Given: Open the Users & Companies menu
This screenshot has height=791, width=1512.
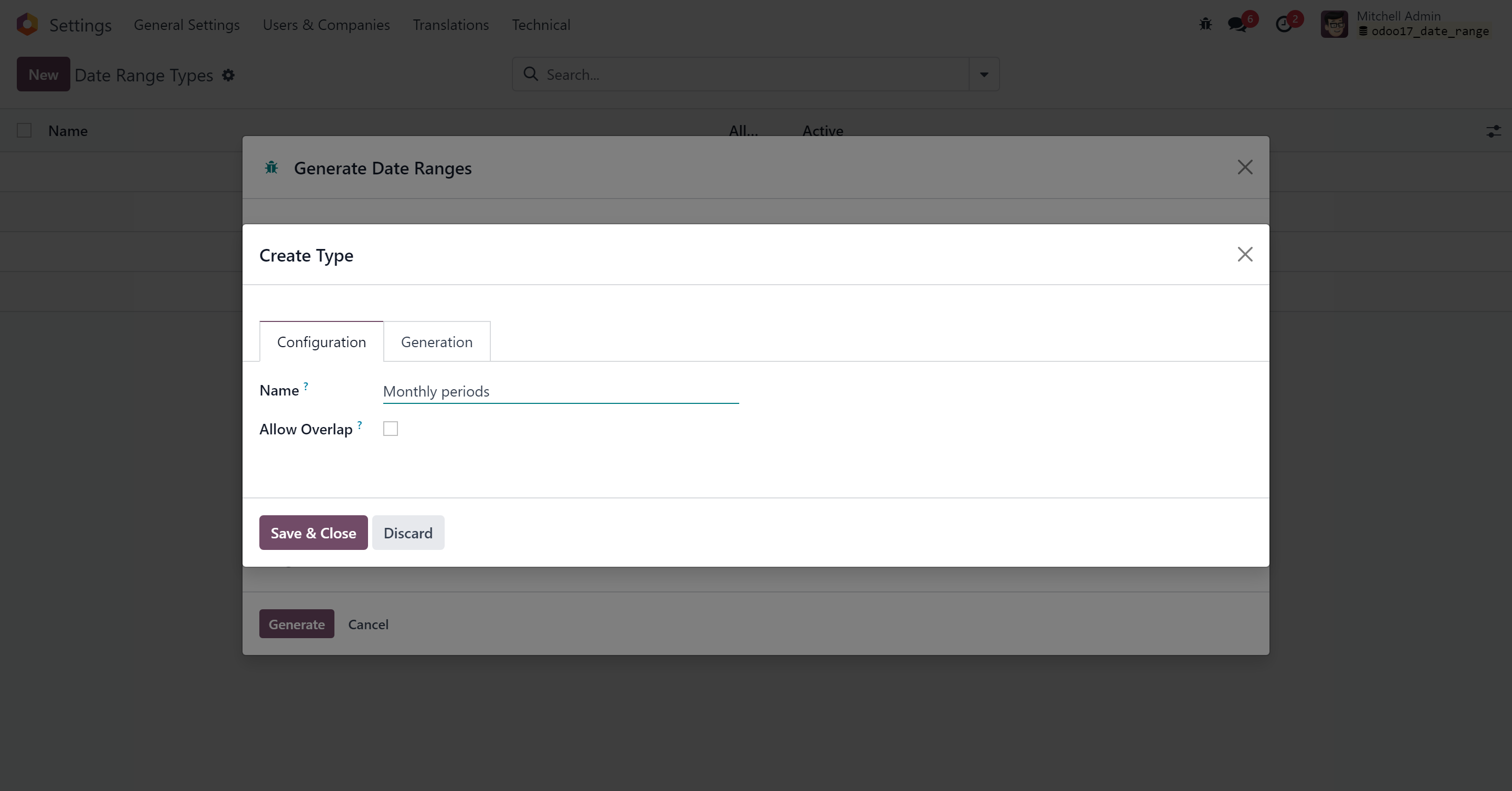Looking at the screenshot, I should pyautogui.click(x=325, y=25).
